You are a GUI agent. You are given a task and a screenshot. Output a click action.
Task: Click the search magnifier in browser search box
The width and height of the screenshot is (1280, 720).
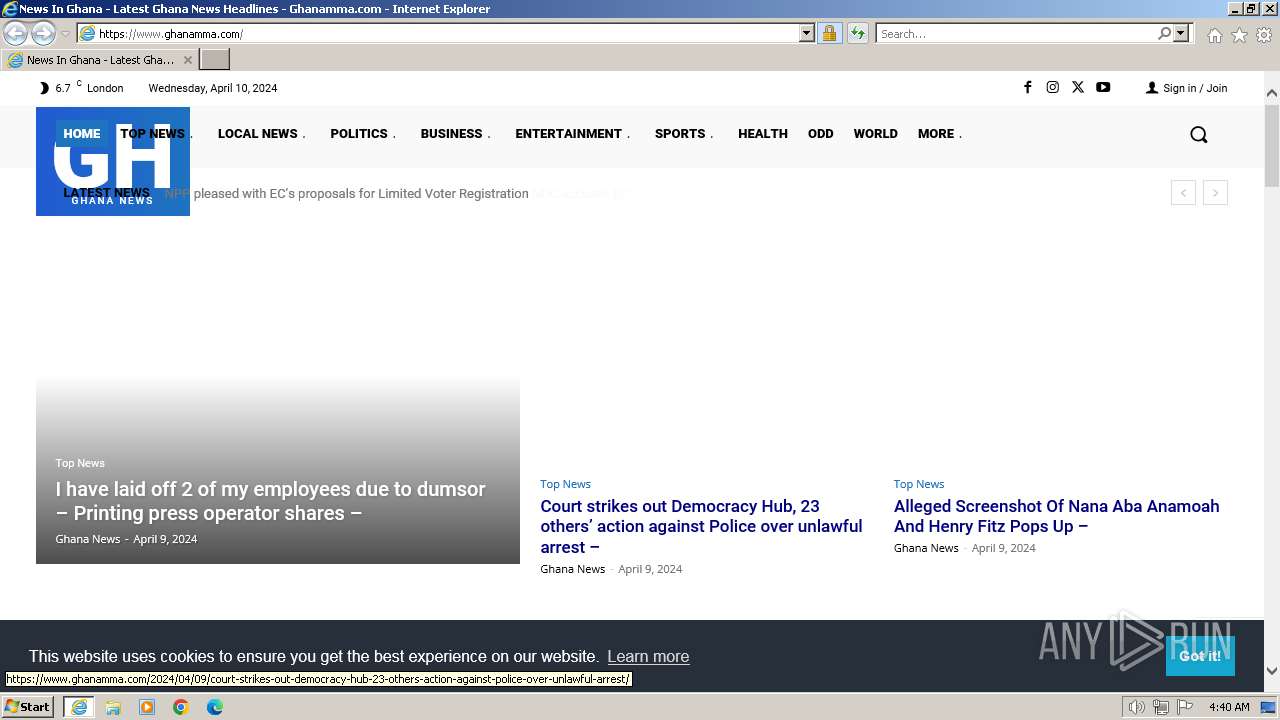point(1164,33)
